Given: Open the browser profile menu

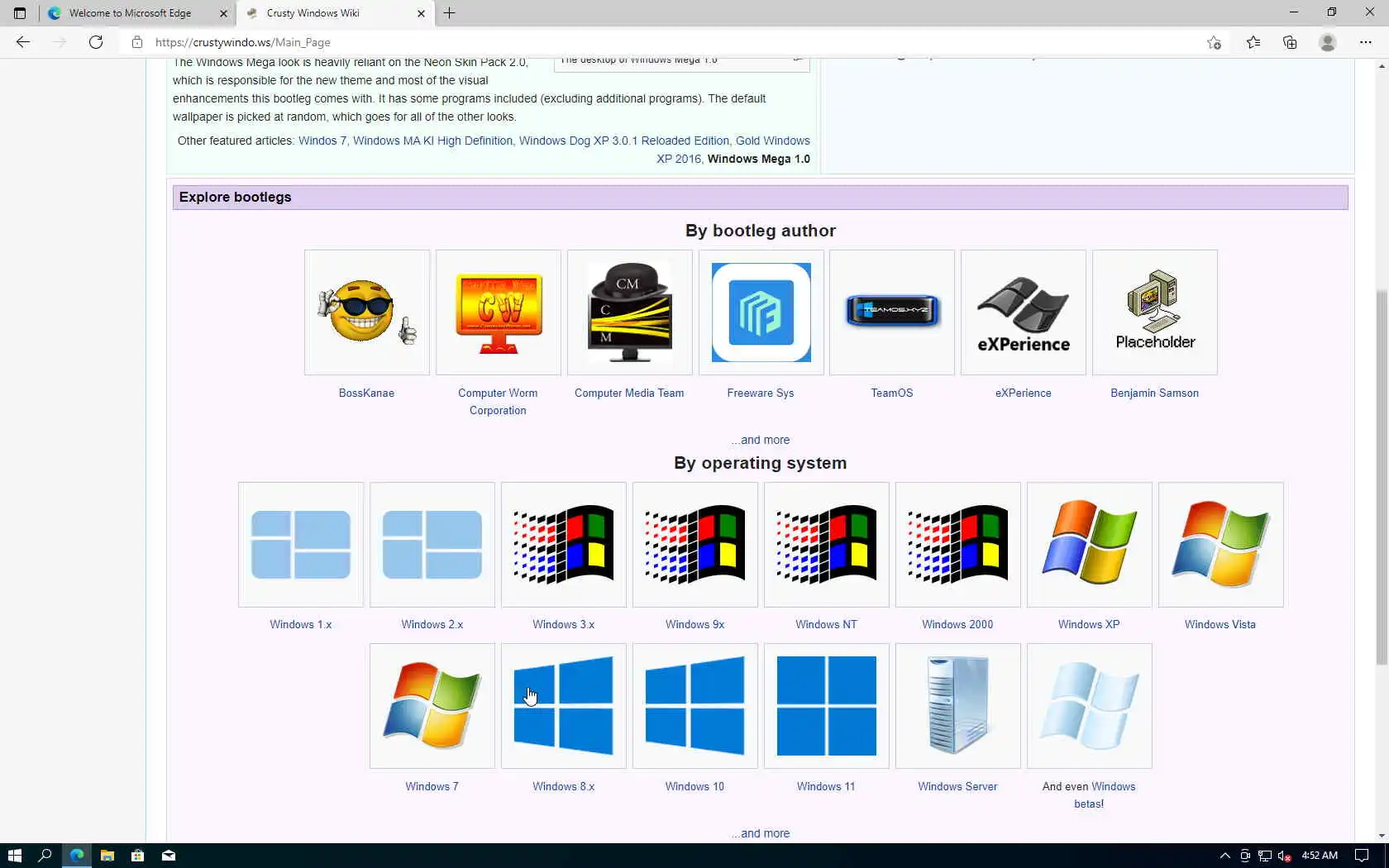Looking at the screenshot, I should pos(1328,42).
